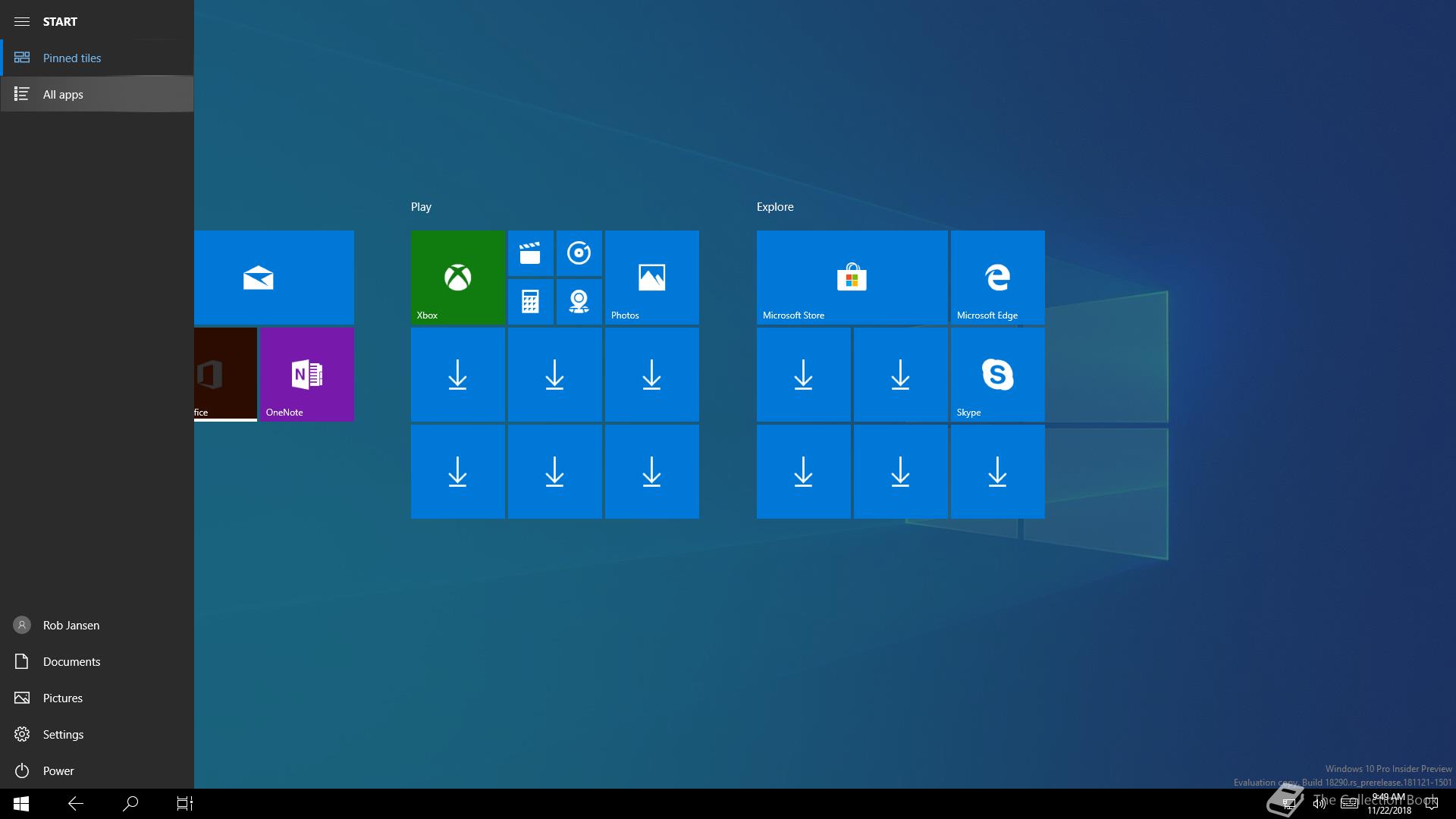Open the Calculator tile

[x=531, y=302]
